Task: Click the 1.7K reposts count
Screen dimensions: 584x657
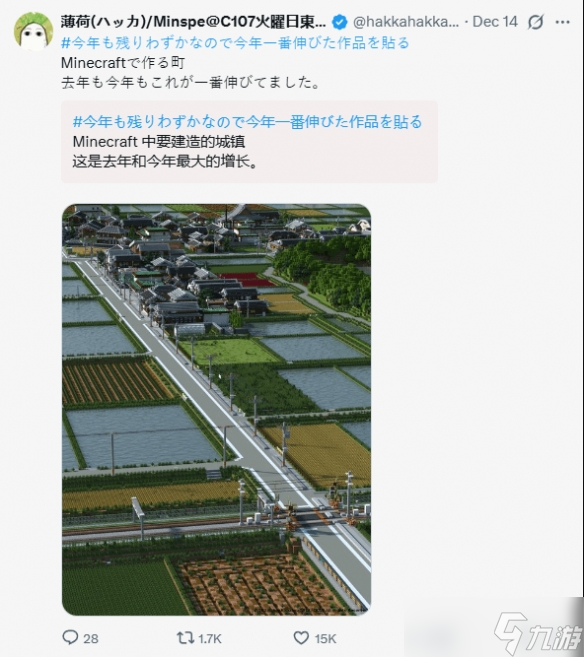Action: pos(209,639)
